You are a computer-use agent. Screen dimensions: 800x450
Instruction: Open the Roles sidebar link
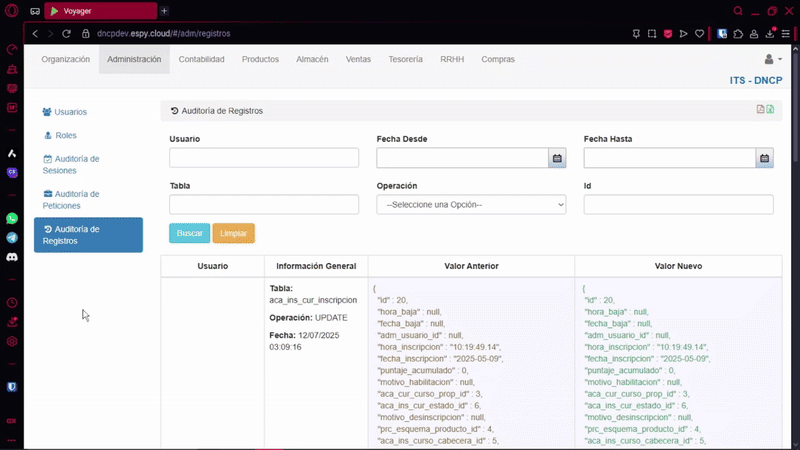tap(65, 135)
